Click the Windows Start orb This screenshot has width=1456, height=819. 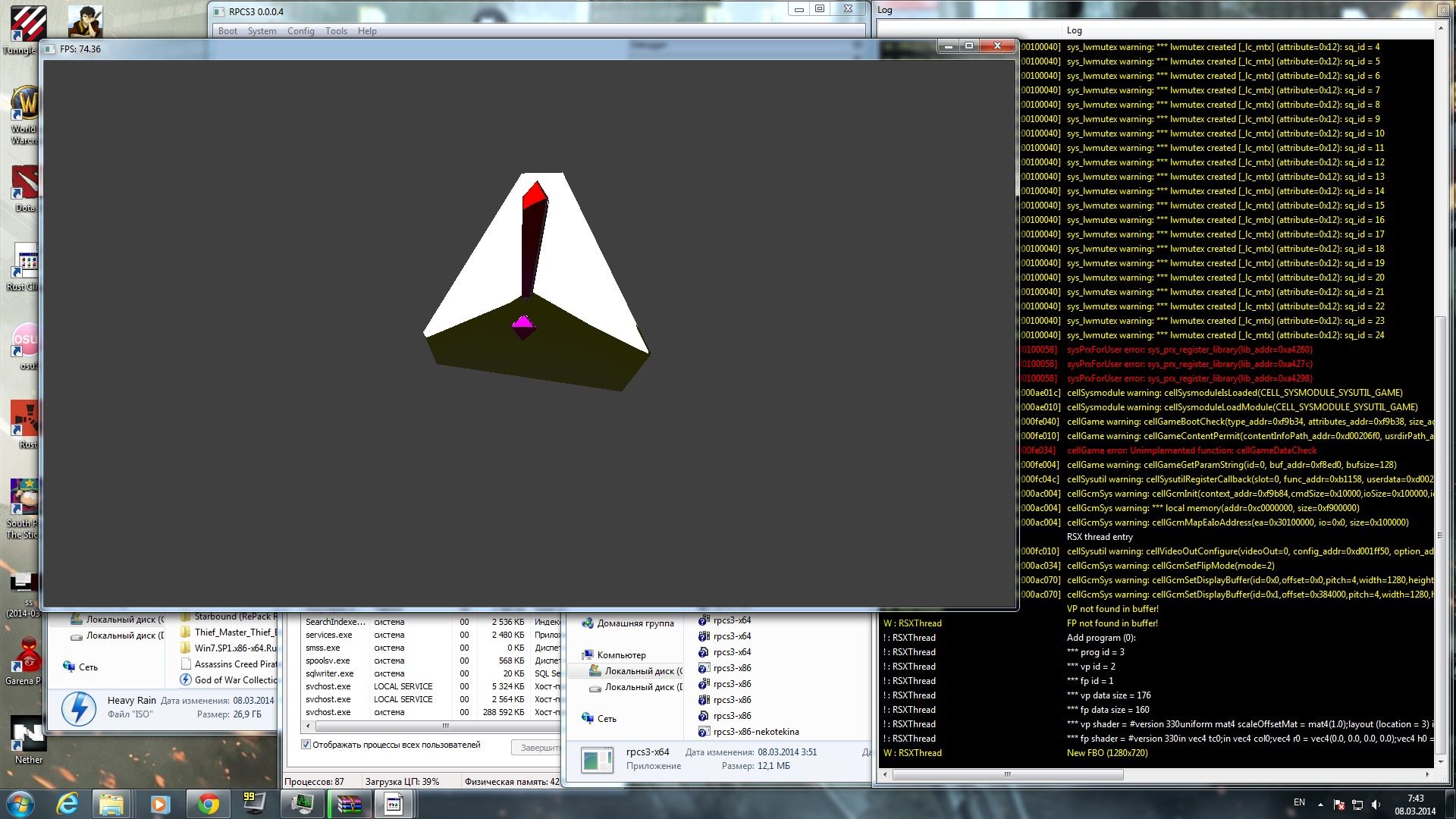20,804
